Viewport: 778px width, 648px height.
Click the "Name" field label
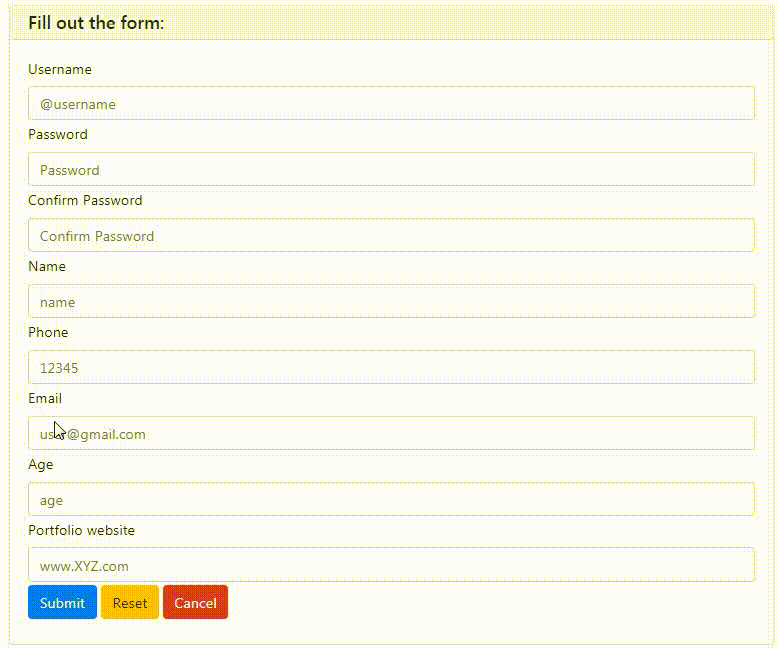coord(47,267)
